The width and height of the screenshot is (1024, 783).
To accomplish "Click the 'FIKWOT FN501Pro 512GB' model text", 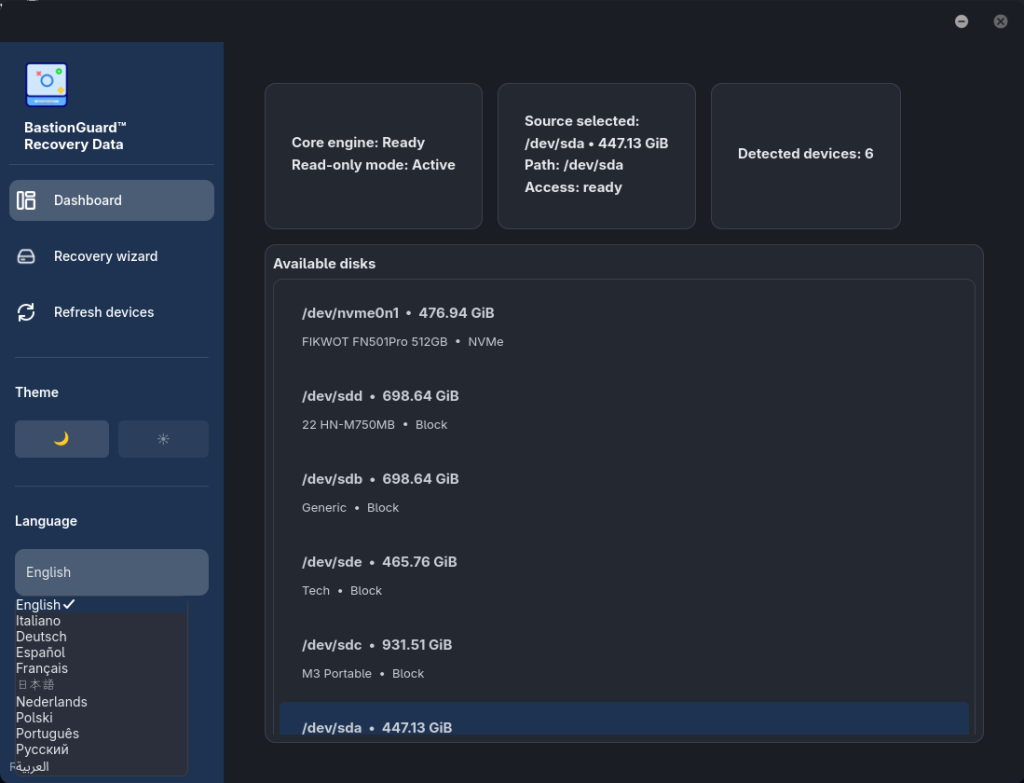I will pos(374,342).
